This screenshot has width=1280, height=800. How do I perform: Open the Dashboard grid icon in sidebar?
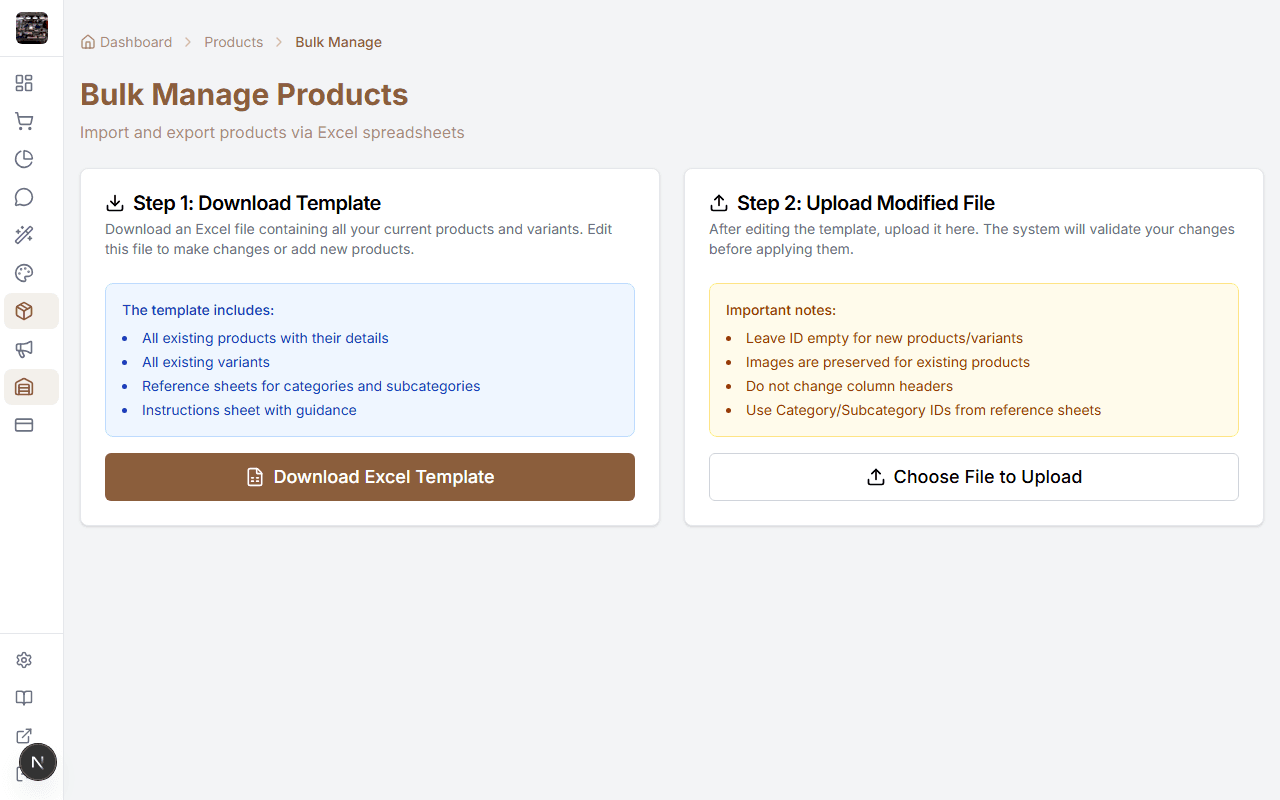[x=24, y=83]
